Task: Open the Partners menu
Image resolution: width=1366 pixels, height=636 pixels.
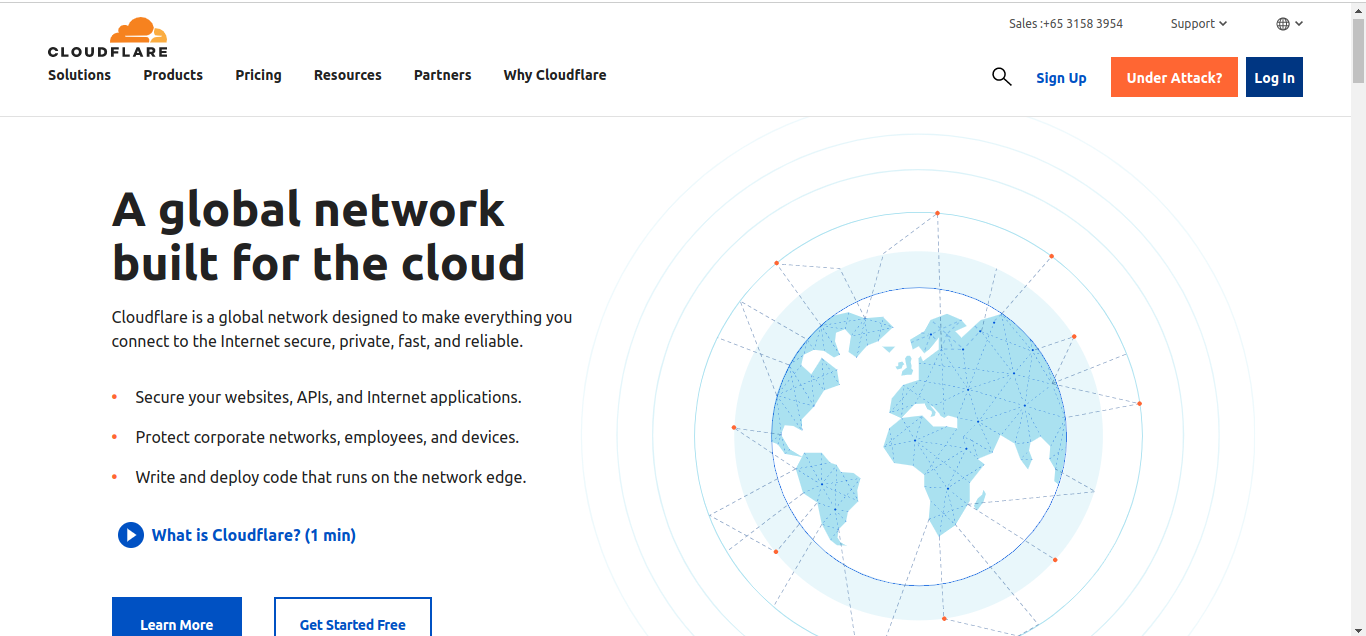Action: coord(443,75)
